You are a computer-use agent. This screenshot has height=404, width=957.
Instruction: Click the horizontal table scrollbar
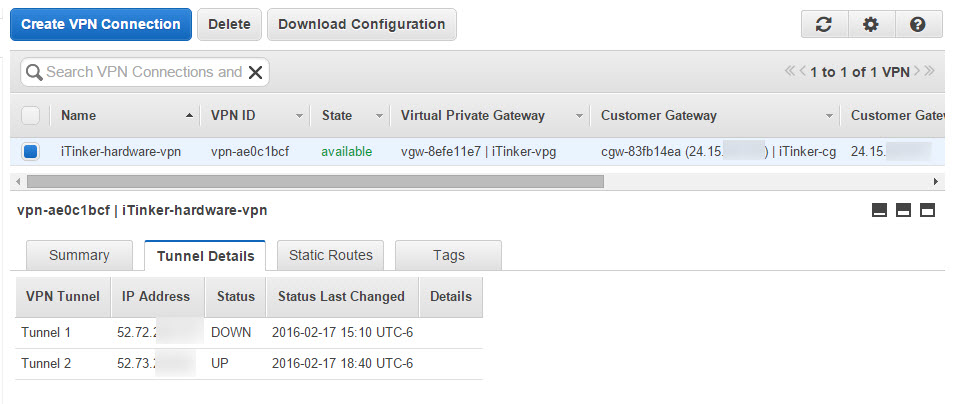315,182
